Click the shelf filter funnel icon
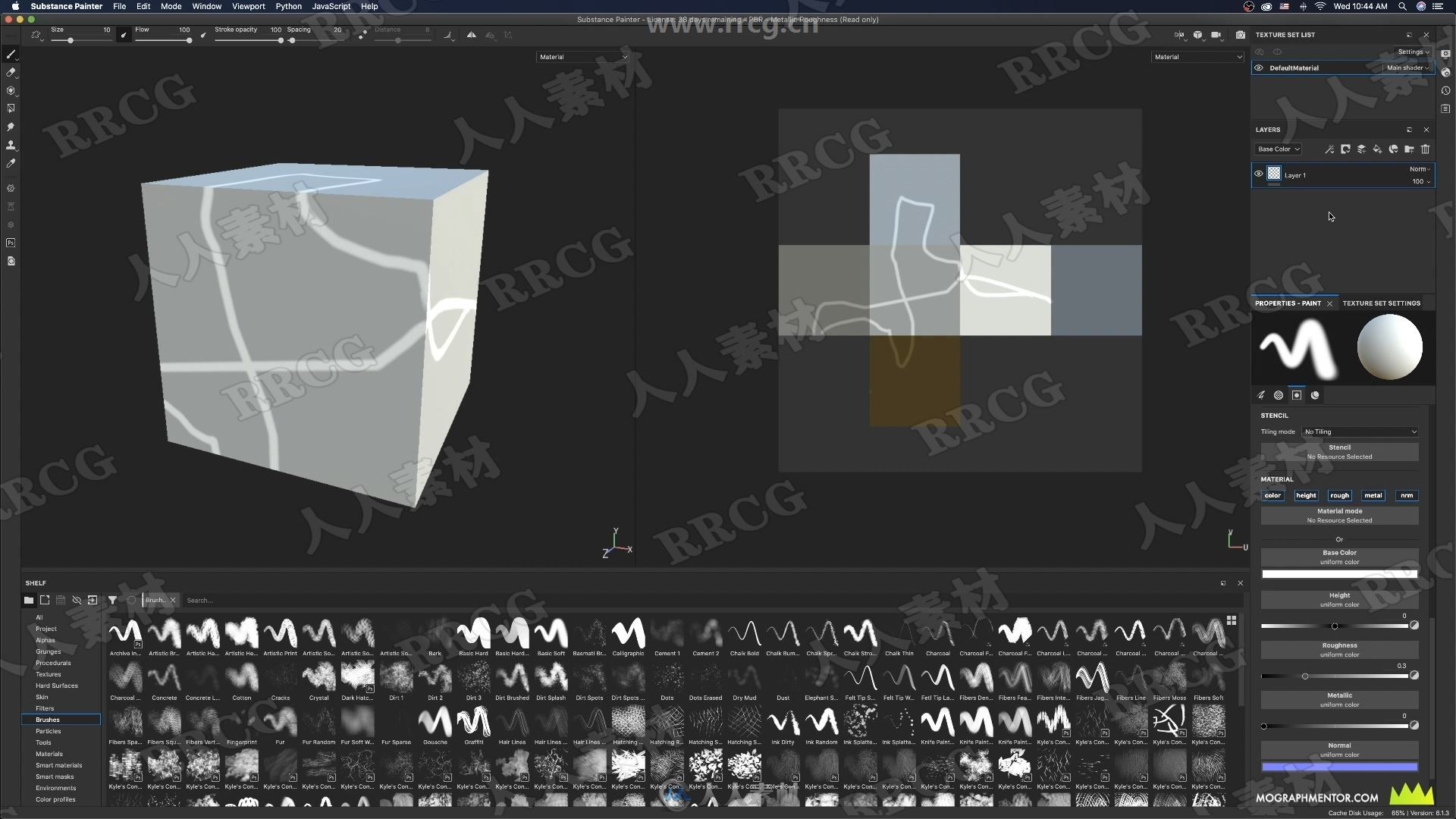 pos(112,600)
